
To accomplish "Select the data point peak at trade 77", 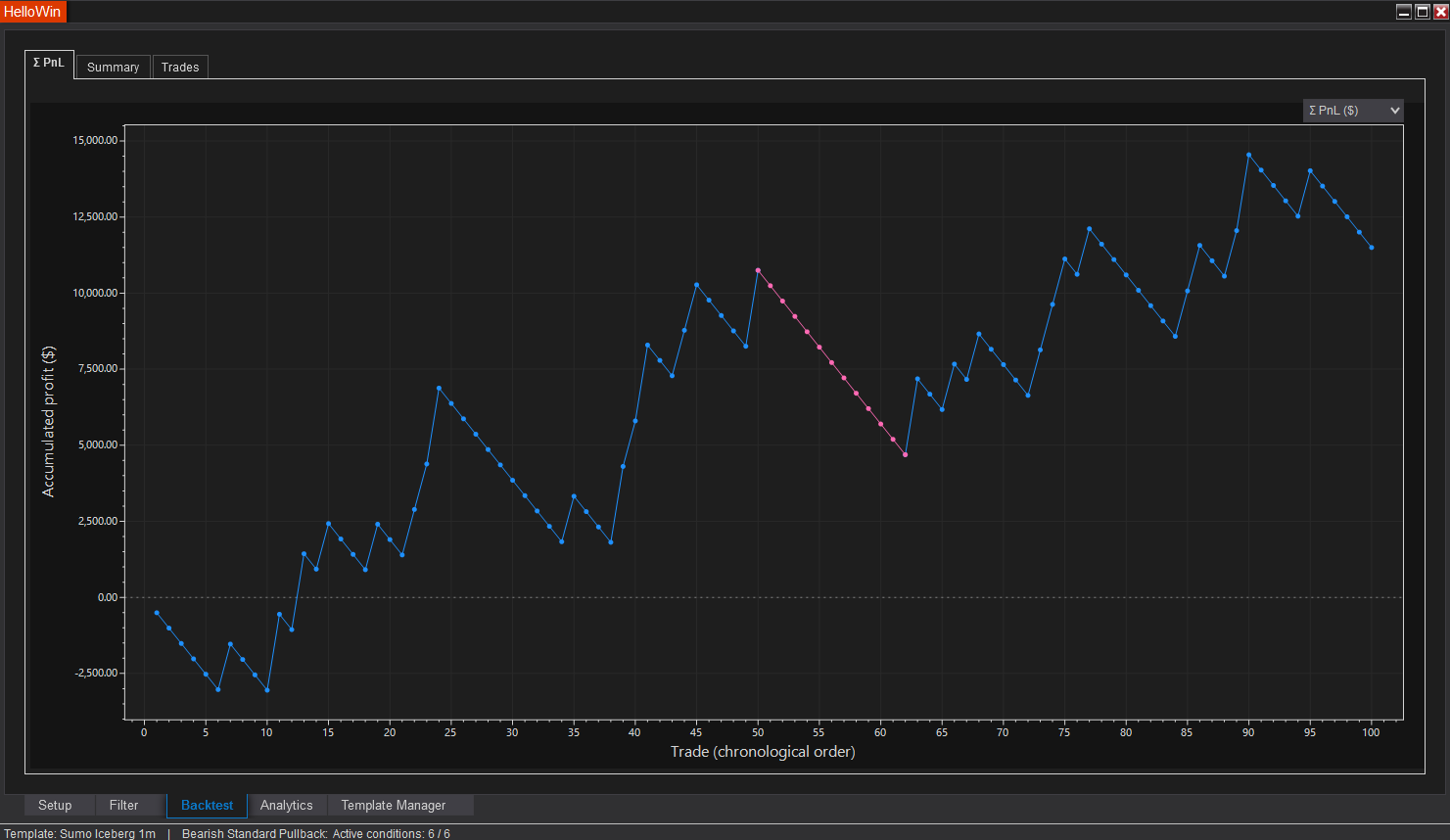I will click(1089, 229).
